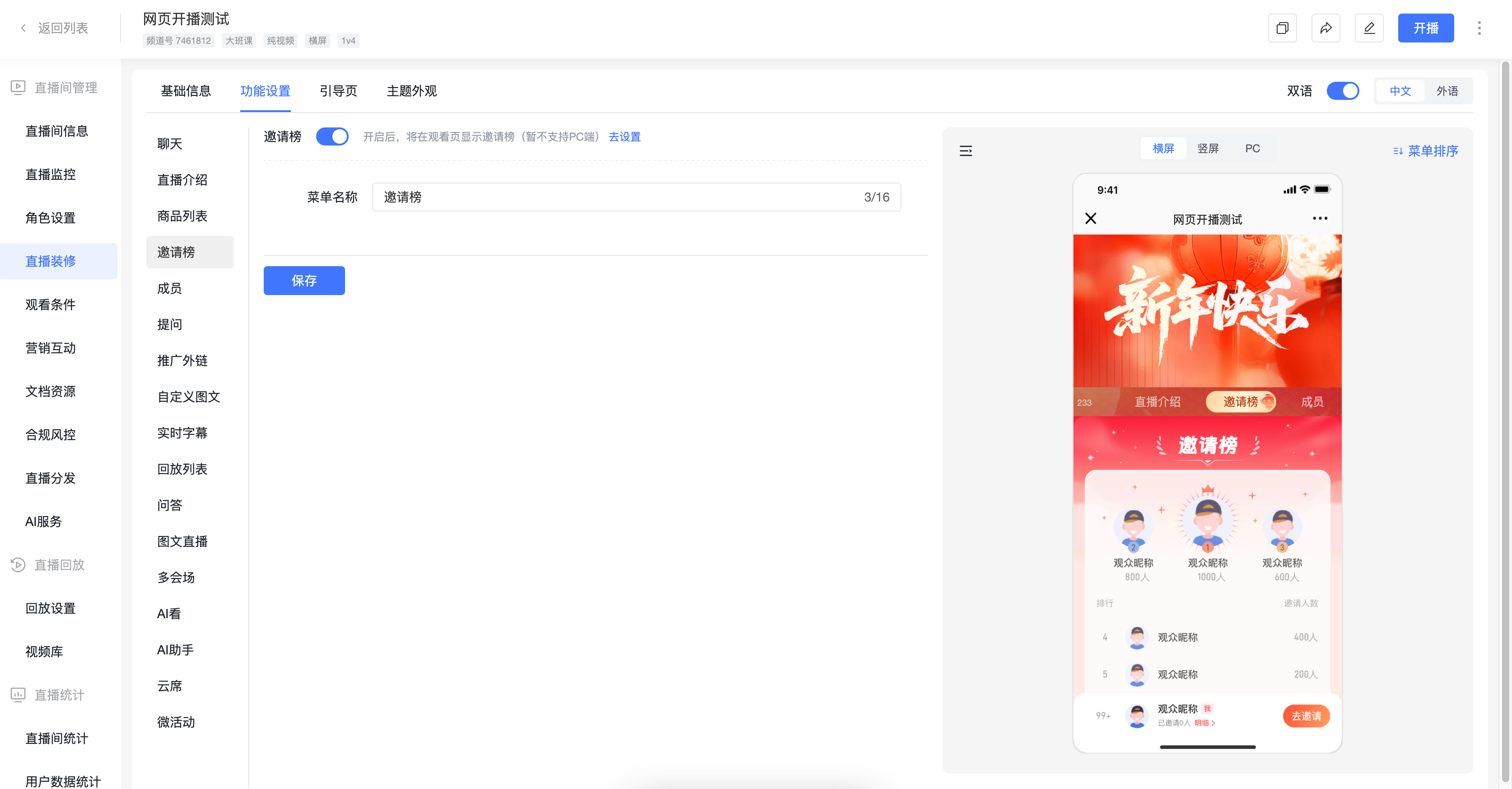This screenshot has width=1512, height=789.
Task: Click 返回列表 to go back
Action: coord(63,28)
